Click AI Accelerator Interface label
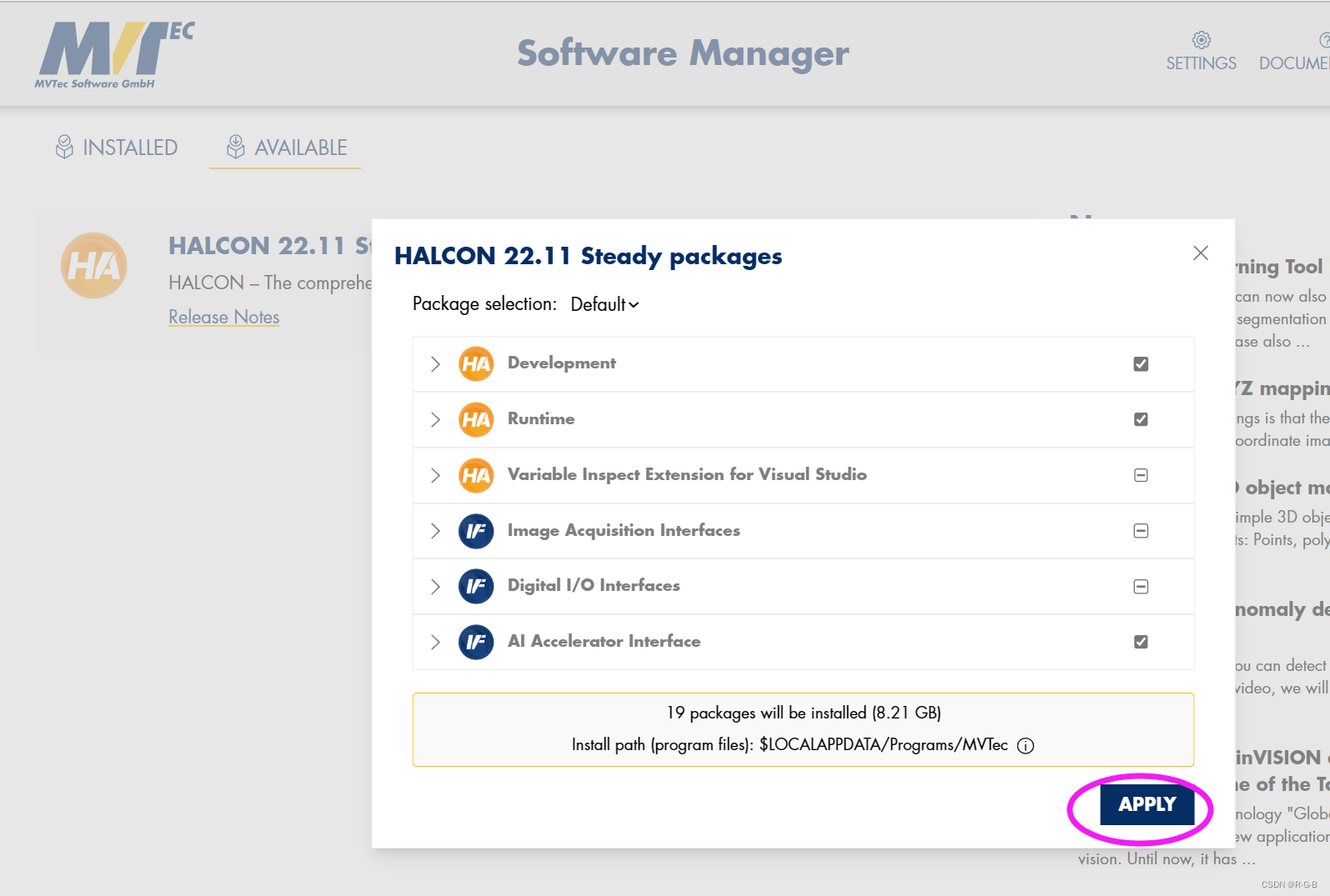Viewport: 1330px width, 896px height. 604,642
